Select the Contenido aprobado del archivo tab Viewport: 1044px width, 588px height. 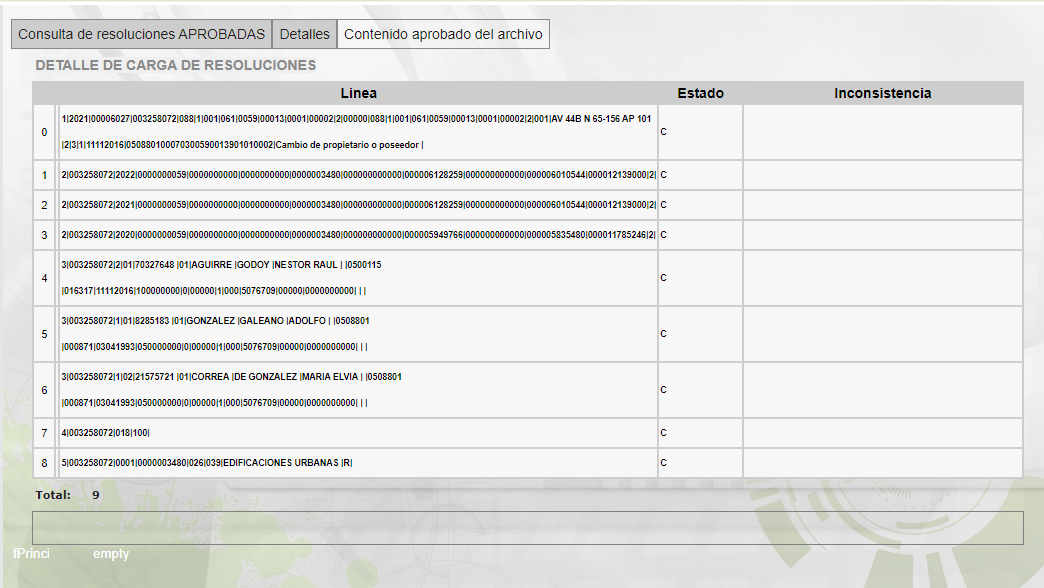[x=443, y=34]
